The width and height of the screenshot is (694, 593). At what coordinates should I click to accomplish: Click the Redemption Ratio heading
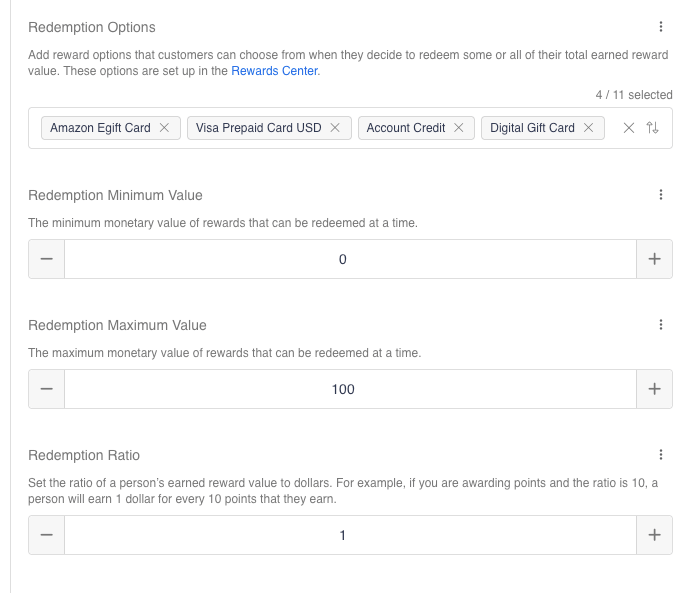84,455
